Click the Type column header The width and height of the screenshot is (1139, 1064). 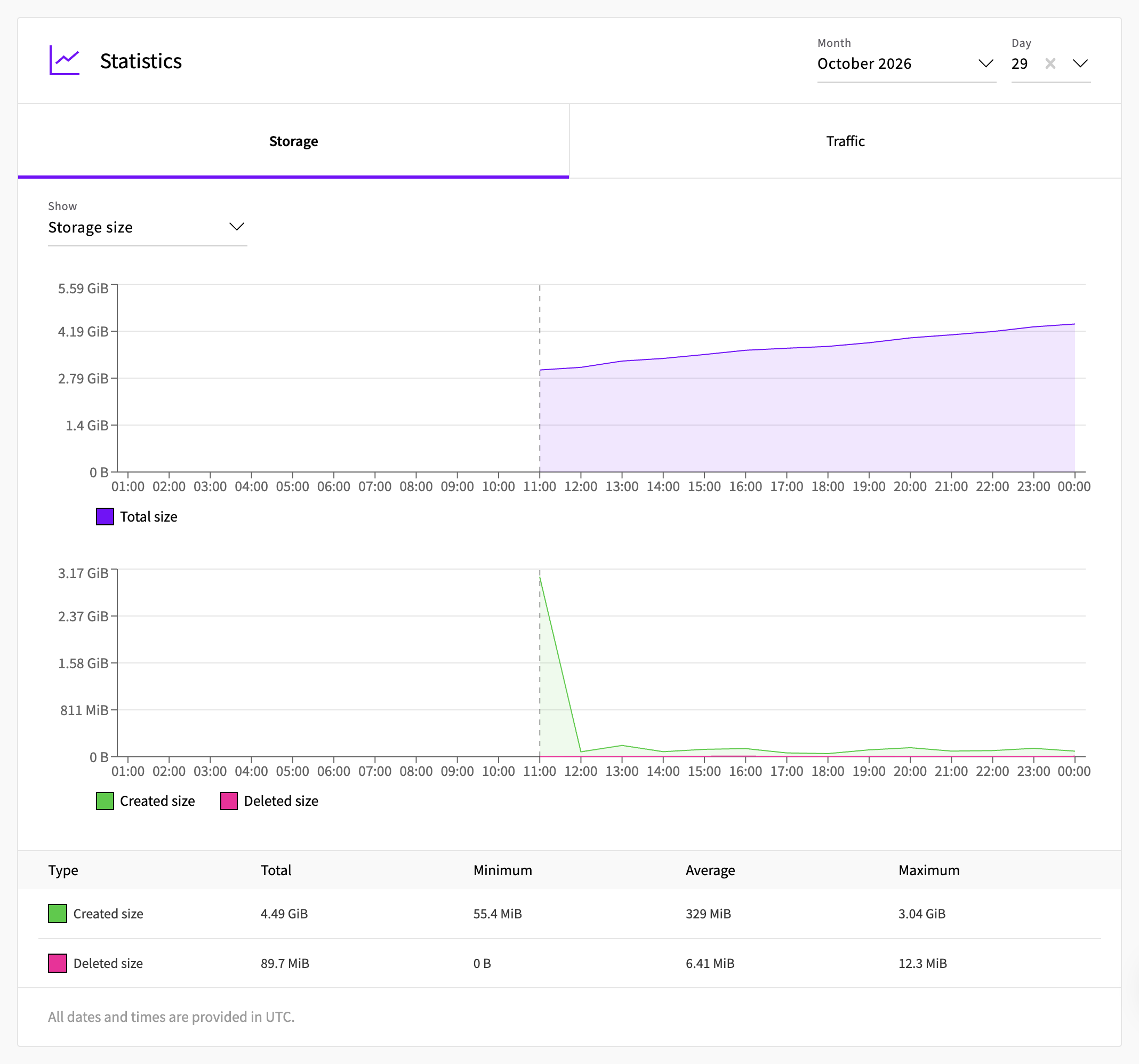pos(63,870)
